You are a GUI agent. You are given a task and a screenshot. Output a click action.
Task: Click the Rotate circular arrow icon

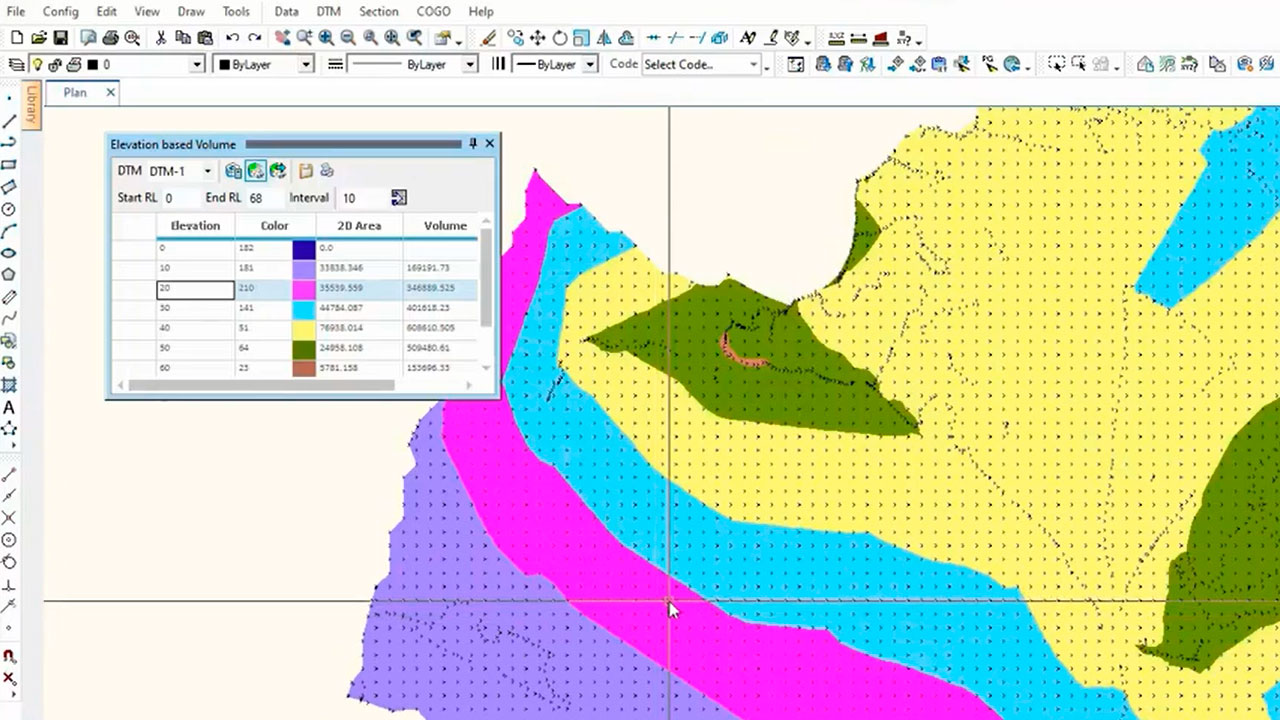pos(560,38)
